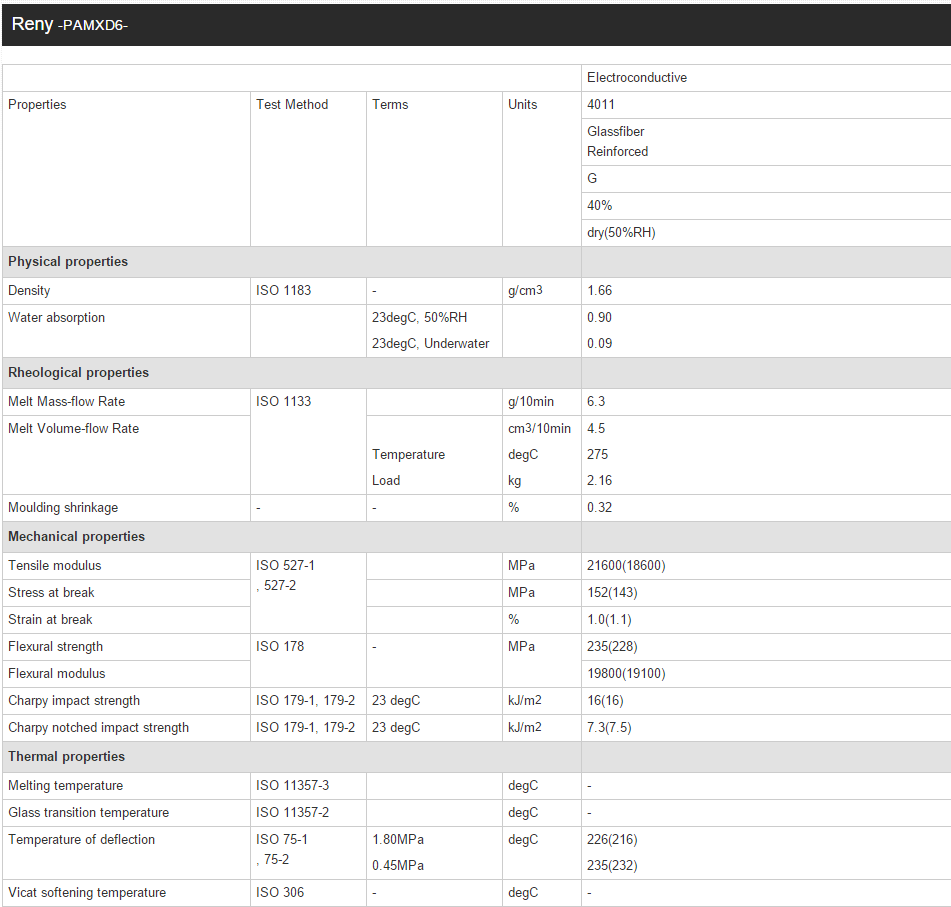The height and width of the screenshot is (907, 951).
Task: Click the 'ISO 1133' test method cell
Action: [308, 442]
